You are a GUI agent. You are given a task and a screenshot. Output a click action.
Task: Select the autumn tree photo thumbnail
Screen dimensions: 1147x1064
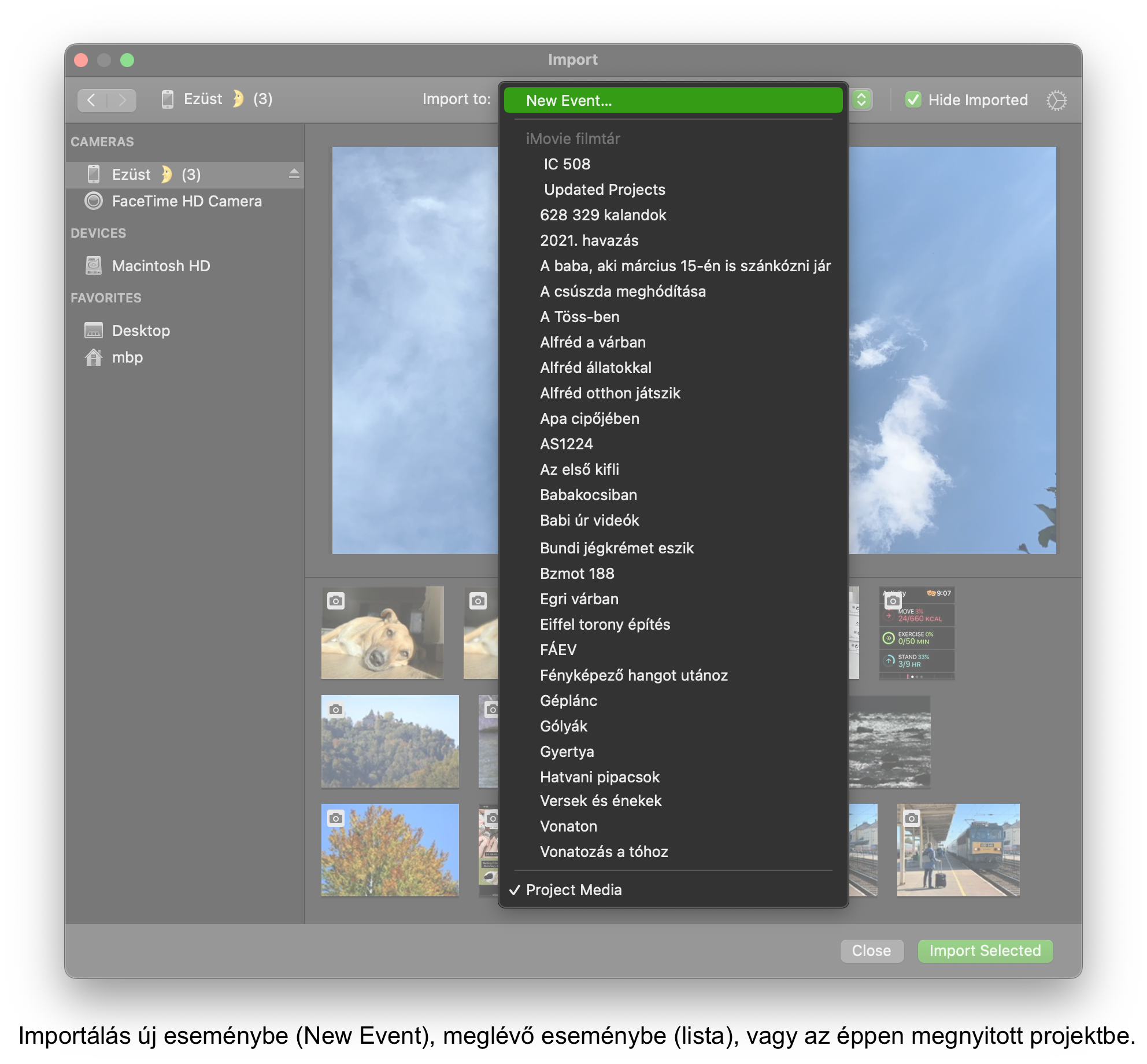(390, 850)
